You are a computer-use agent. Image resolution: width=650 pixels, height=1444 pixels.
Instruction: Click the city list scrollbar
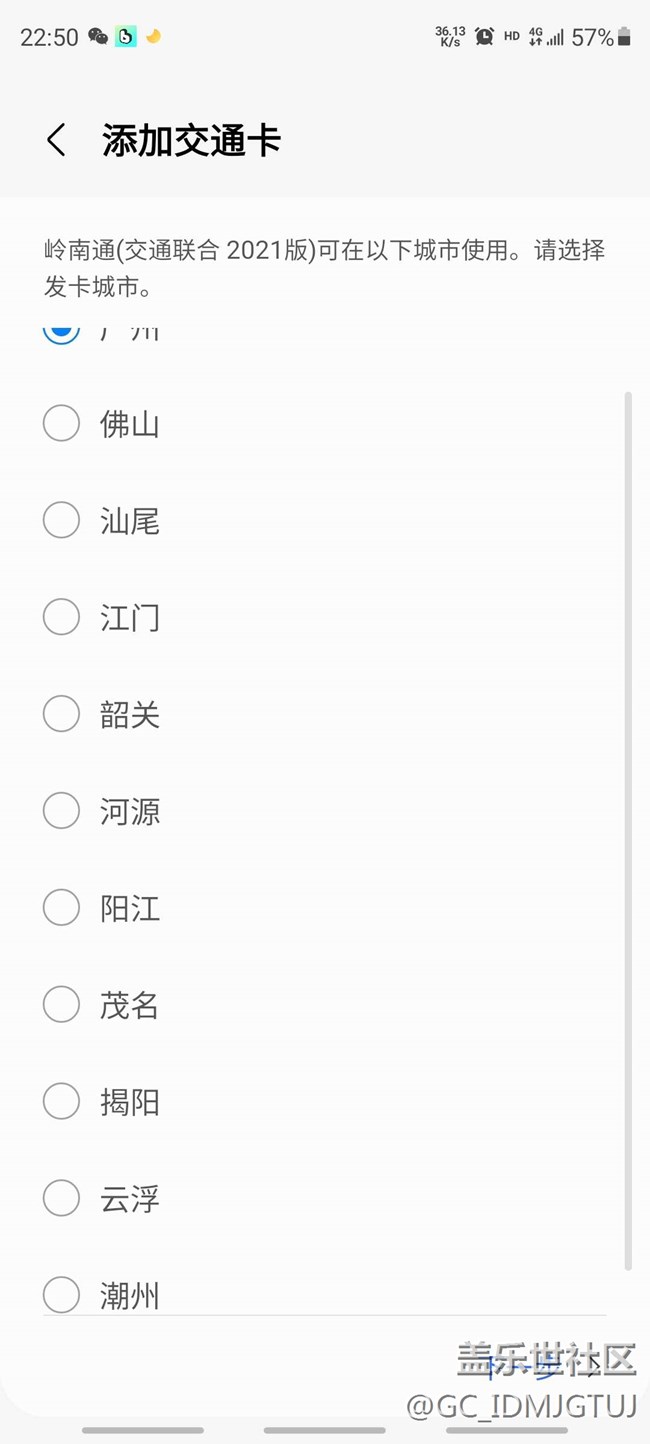(x=628, y=830)
